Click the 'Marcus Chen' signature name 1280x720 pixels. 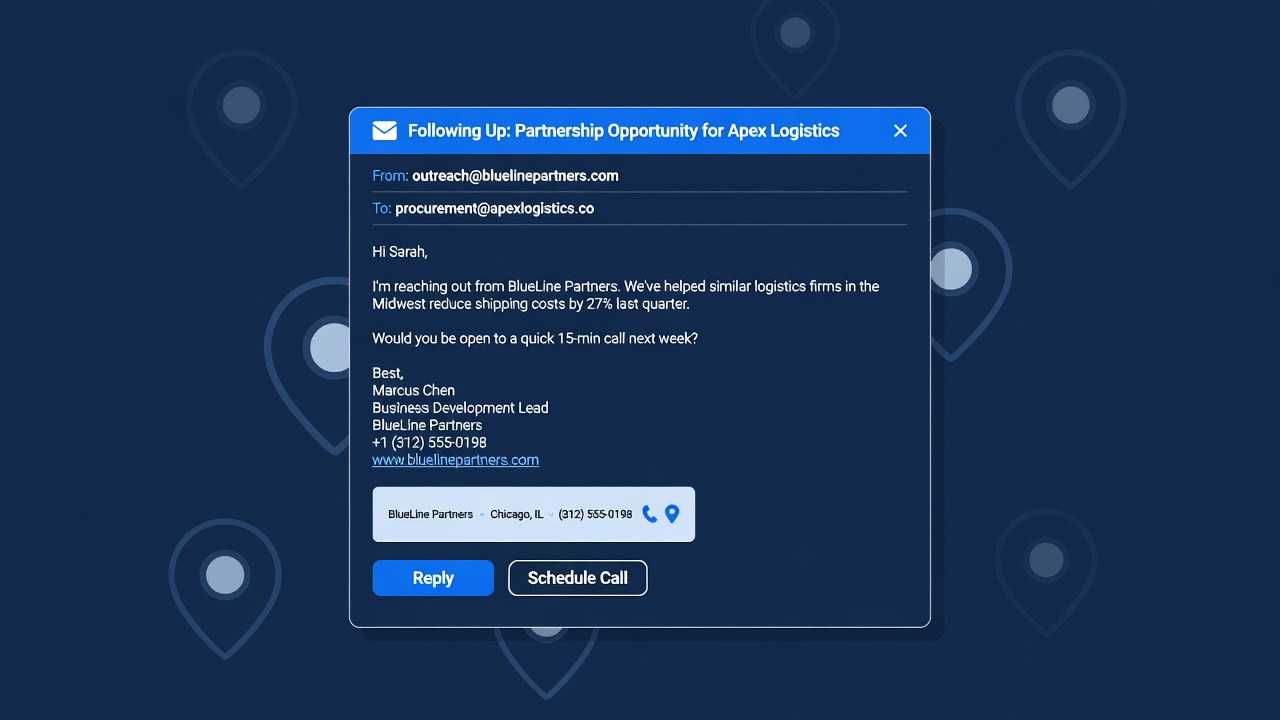coord(413,391)
